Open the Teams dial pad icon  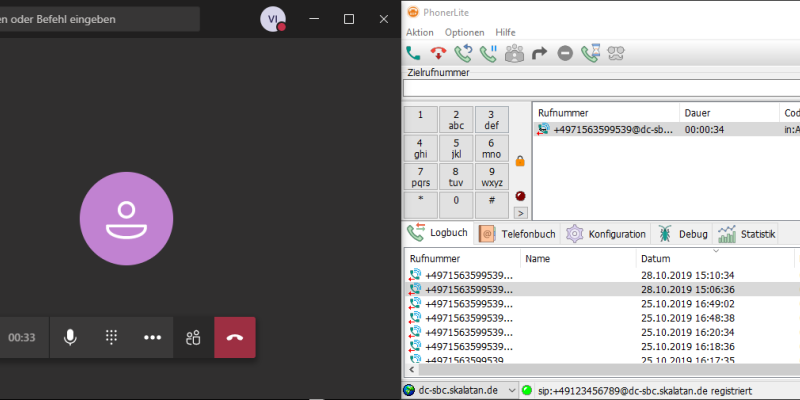[112, 338]
